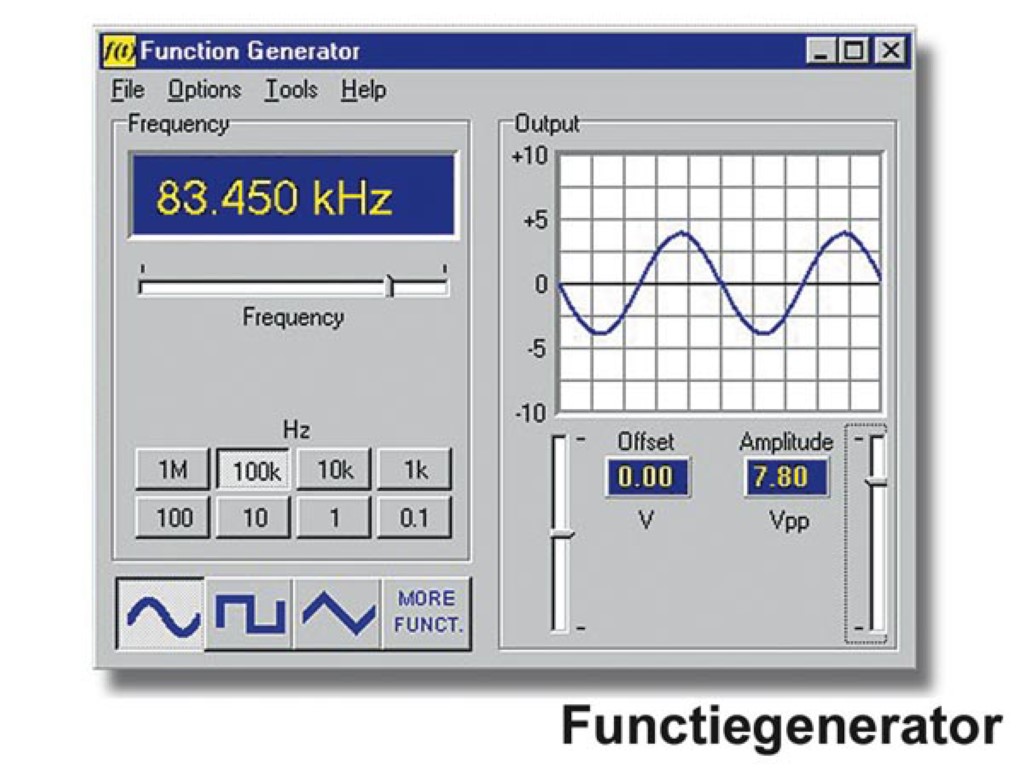1024x768 pixels.
Task: Click the vertical Amplitude slider handle
Action: click(876, 482)
